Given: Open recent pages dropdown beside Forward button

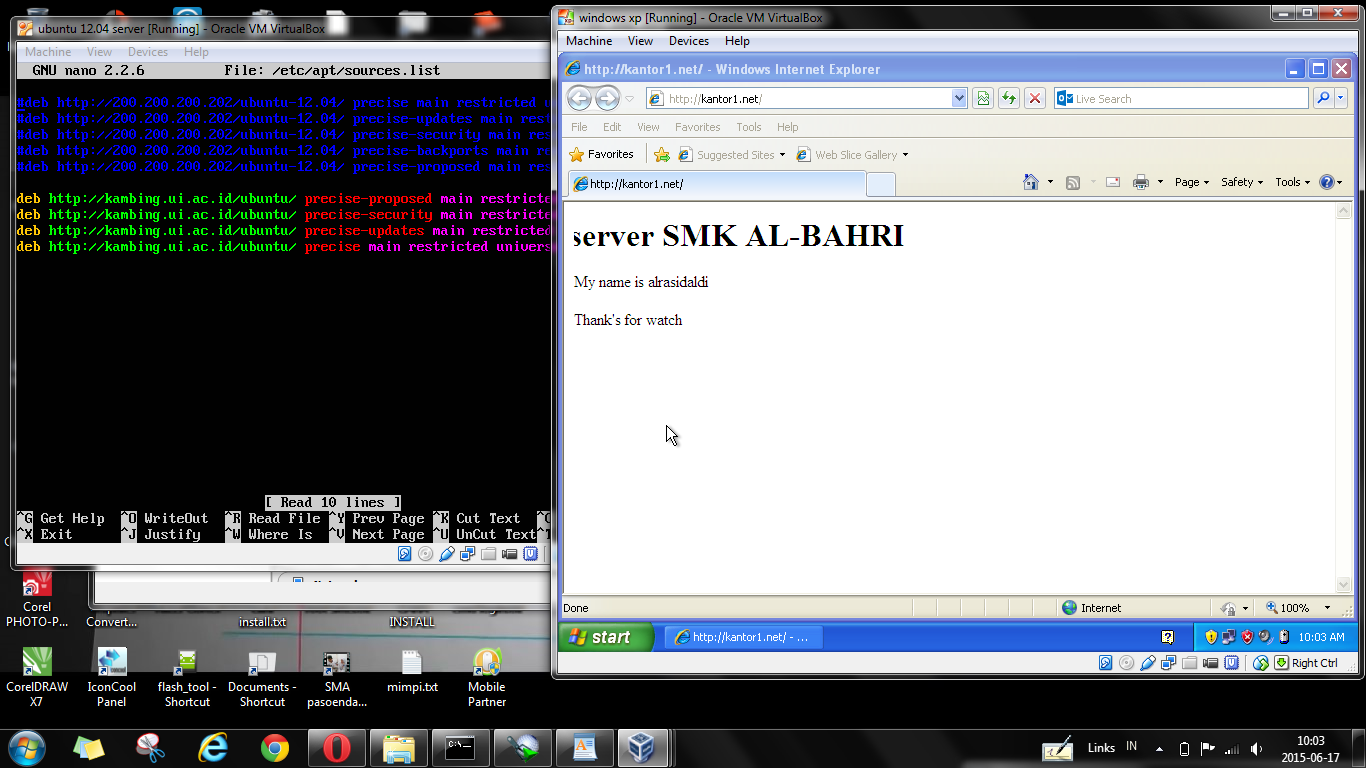Looking at the screenshot, I should pos(629,98).
